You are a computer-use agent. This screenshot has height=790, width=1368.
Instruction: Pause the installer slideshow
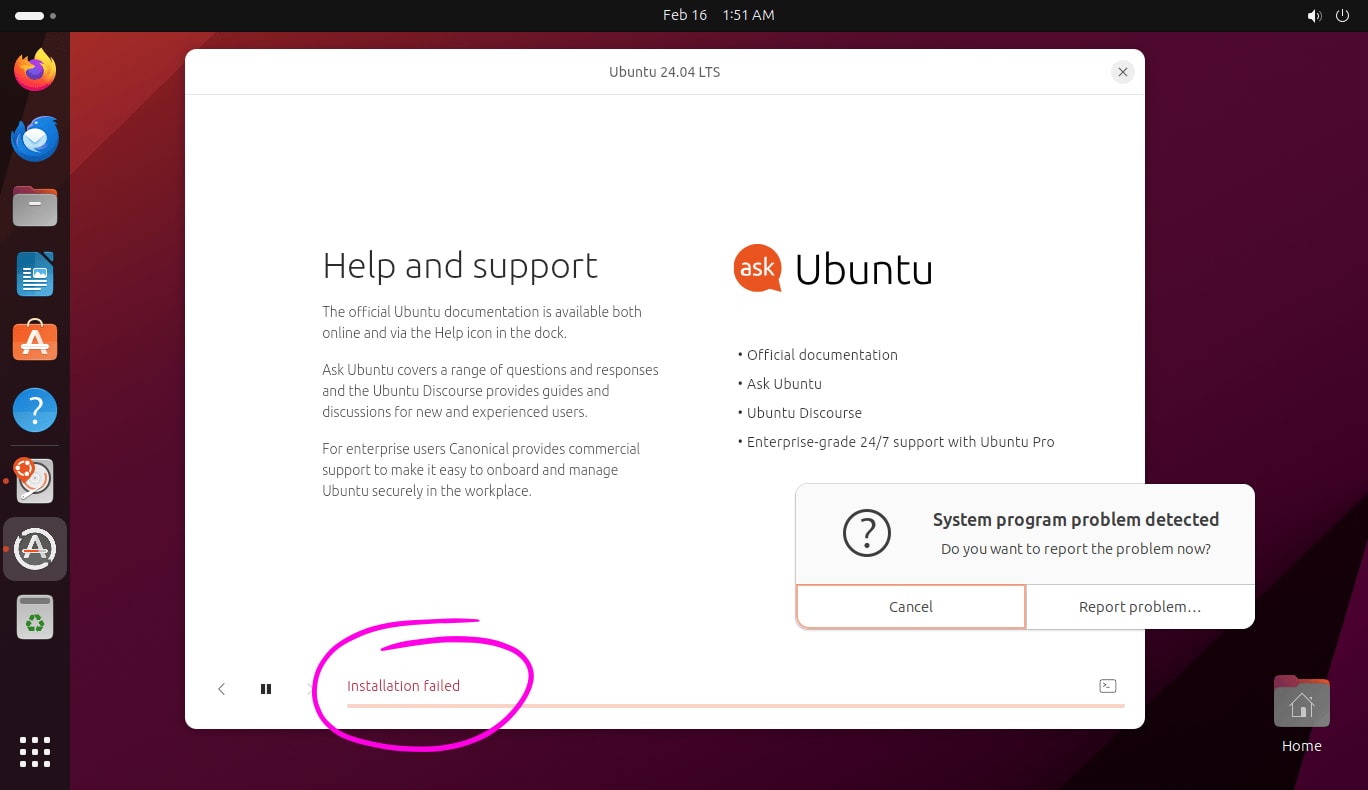tap(266, 688)
